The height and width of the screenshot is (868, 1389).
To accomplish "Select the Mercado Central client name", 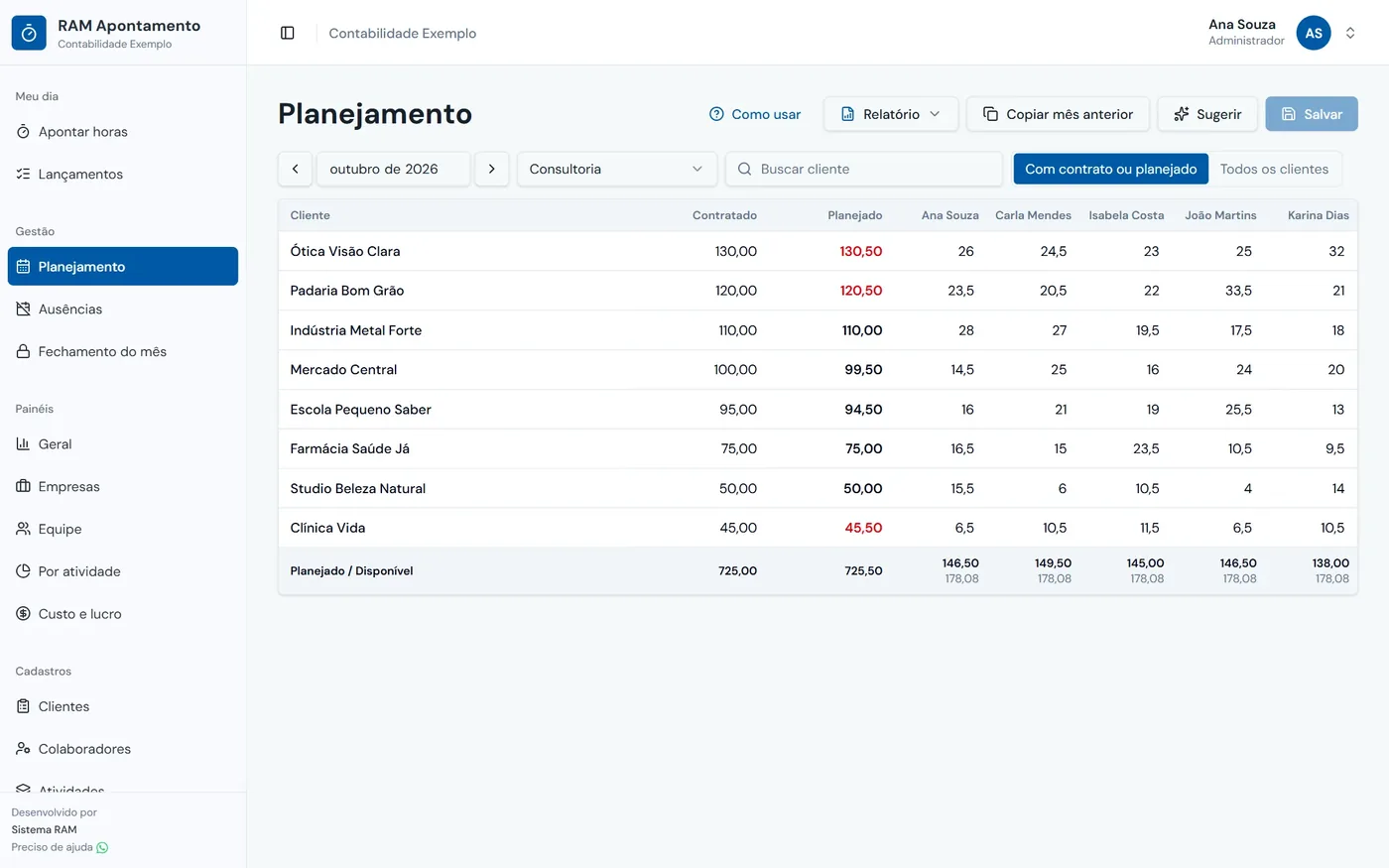I will pyautogui.click(x=343, y=370).
